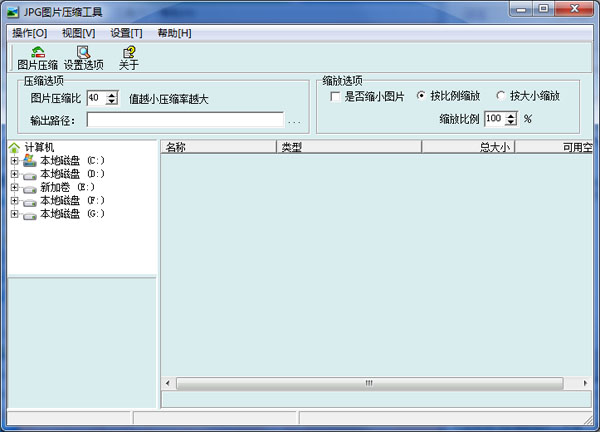The width and height of the screenshot is (600, 432).
Task: Click the drive icon for 本地磁盘 (D:)
Action: pyautogui.click(x=30, y=175)
